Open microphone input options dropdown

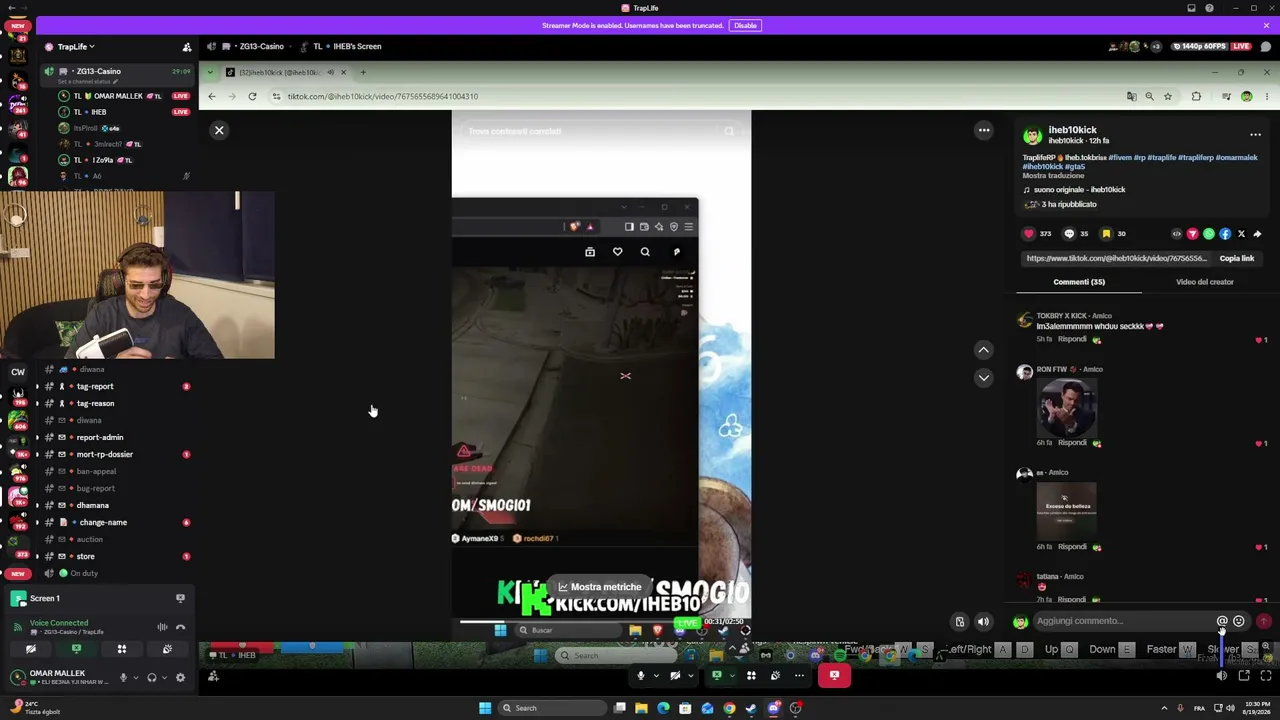(135, 677)
